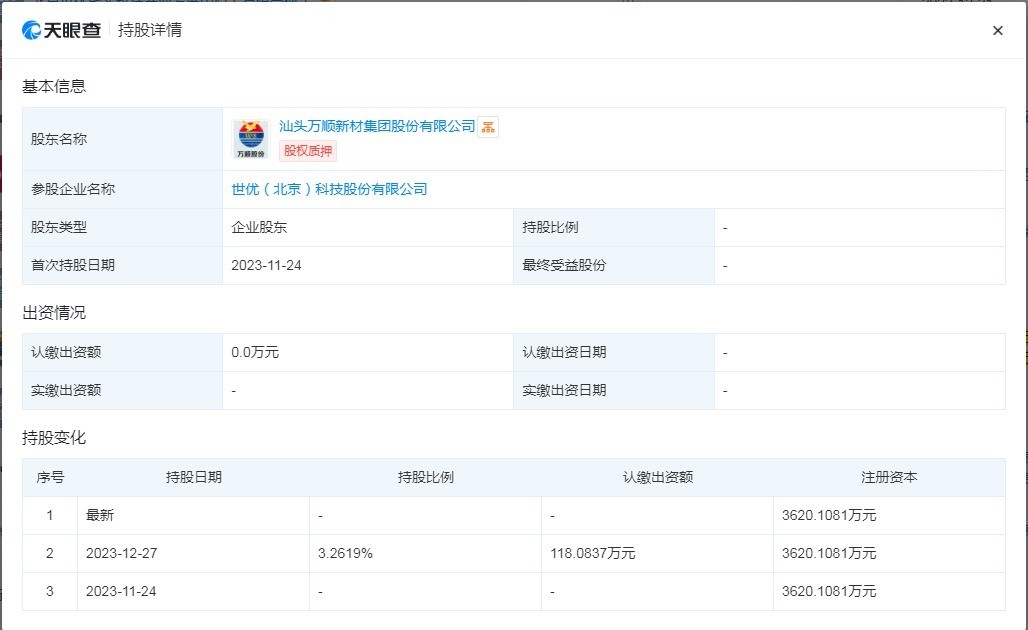Click the 股权质押 red tag

[x=308, y=151]
